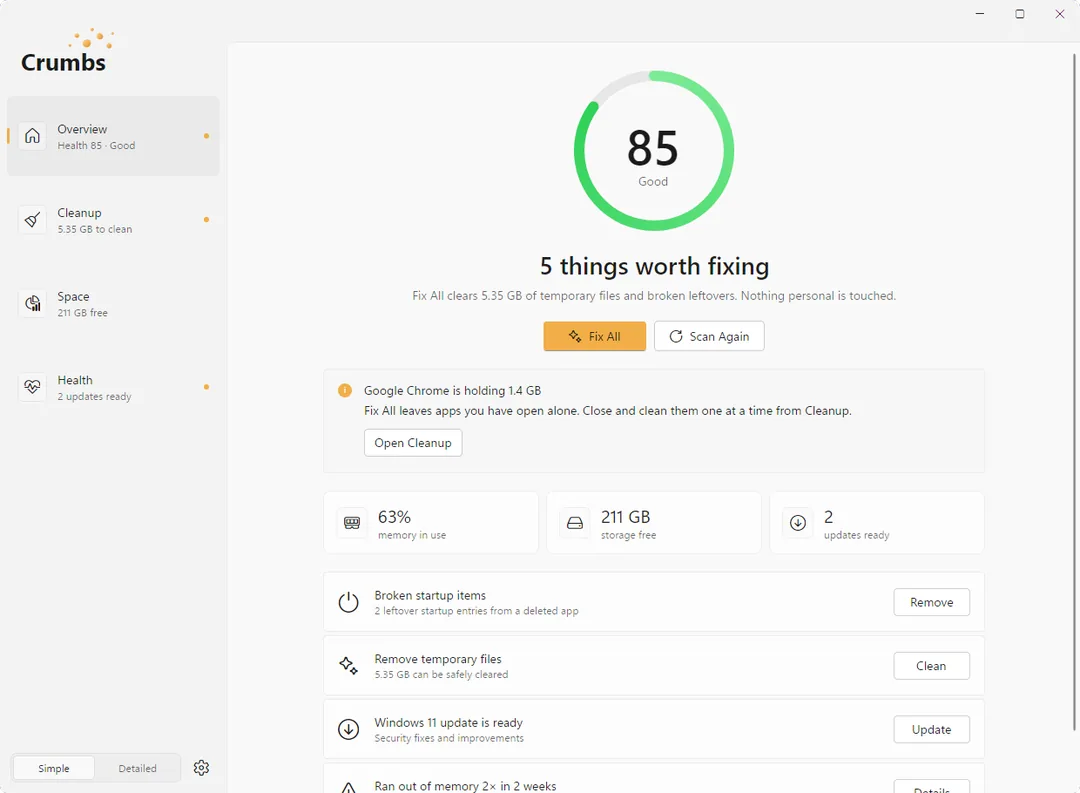1080x793 pixels.
Task: Click the download icon on updates ready card
Action: pyautogui.click(x=798, y=523)
